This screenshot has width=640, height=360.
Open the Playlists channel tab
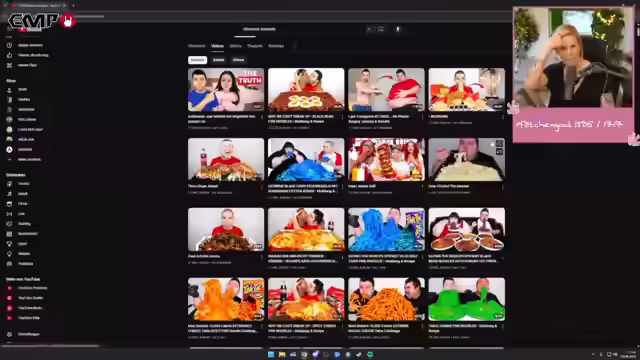tap(255, 46)
